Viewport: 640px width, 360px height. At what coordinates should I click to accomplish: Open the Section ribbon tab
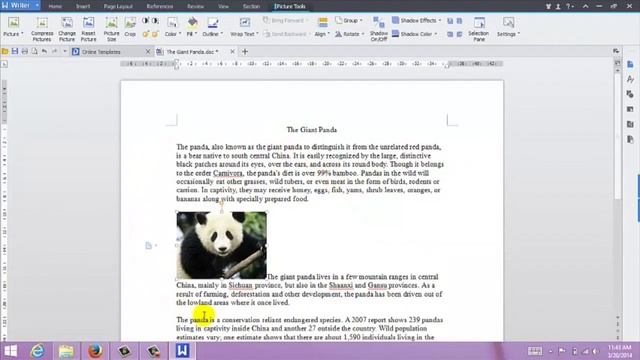point(251,7)
